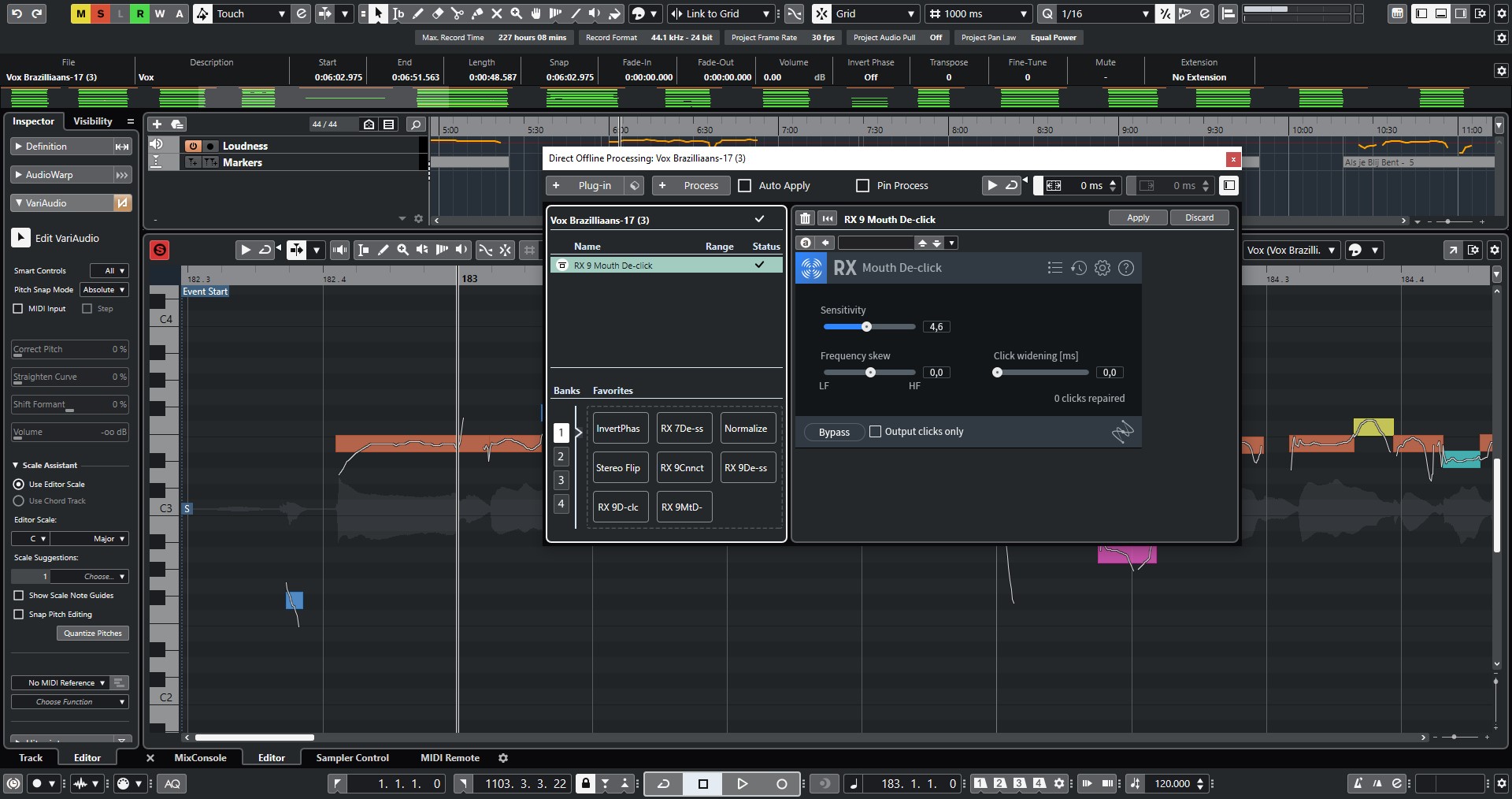Enable Step checkbox
Viewport: 1512px width, 799px height.
click(87, 309)
